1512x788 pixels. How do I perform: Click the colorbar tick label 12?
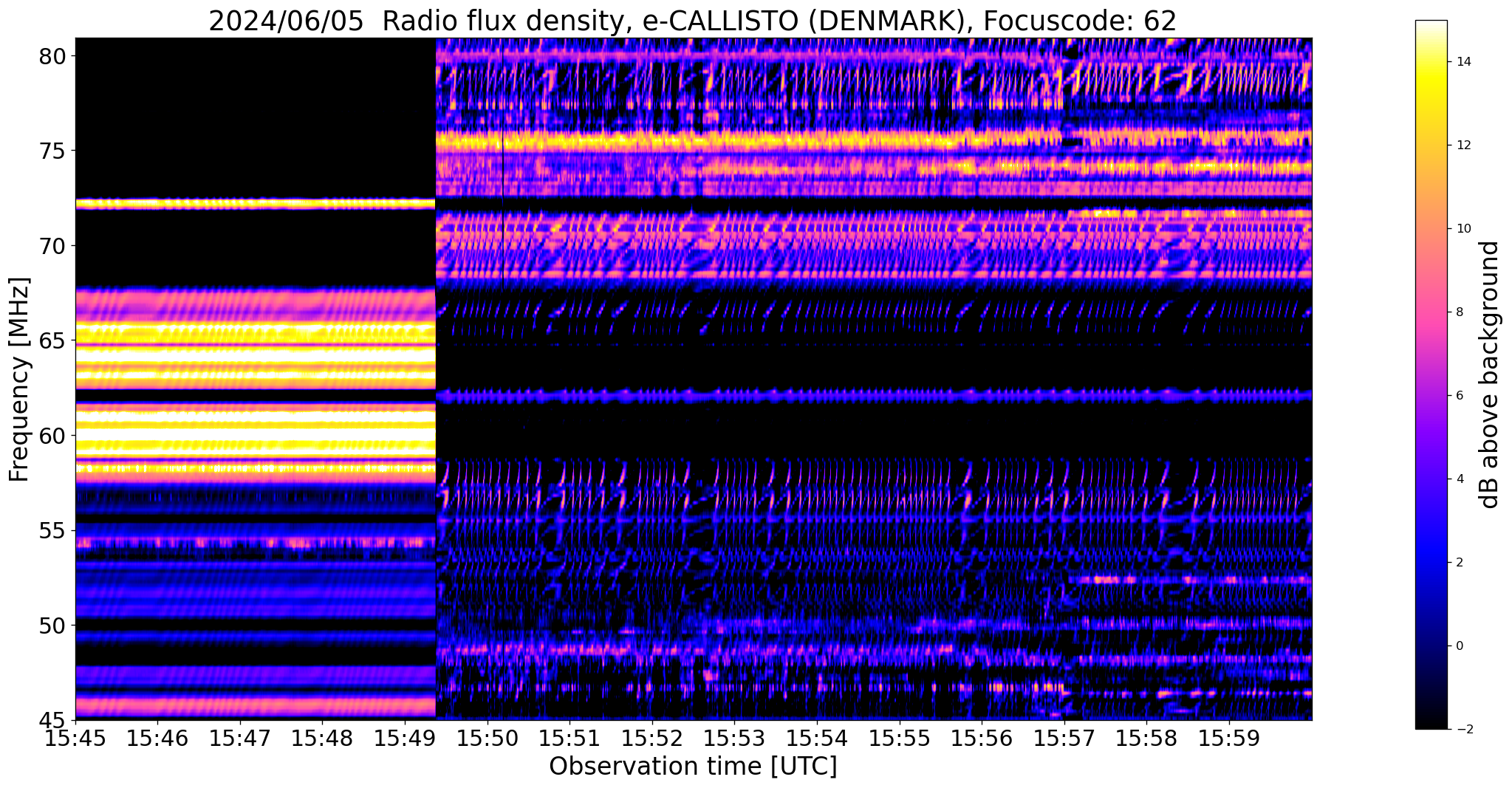1463,145
